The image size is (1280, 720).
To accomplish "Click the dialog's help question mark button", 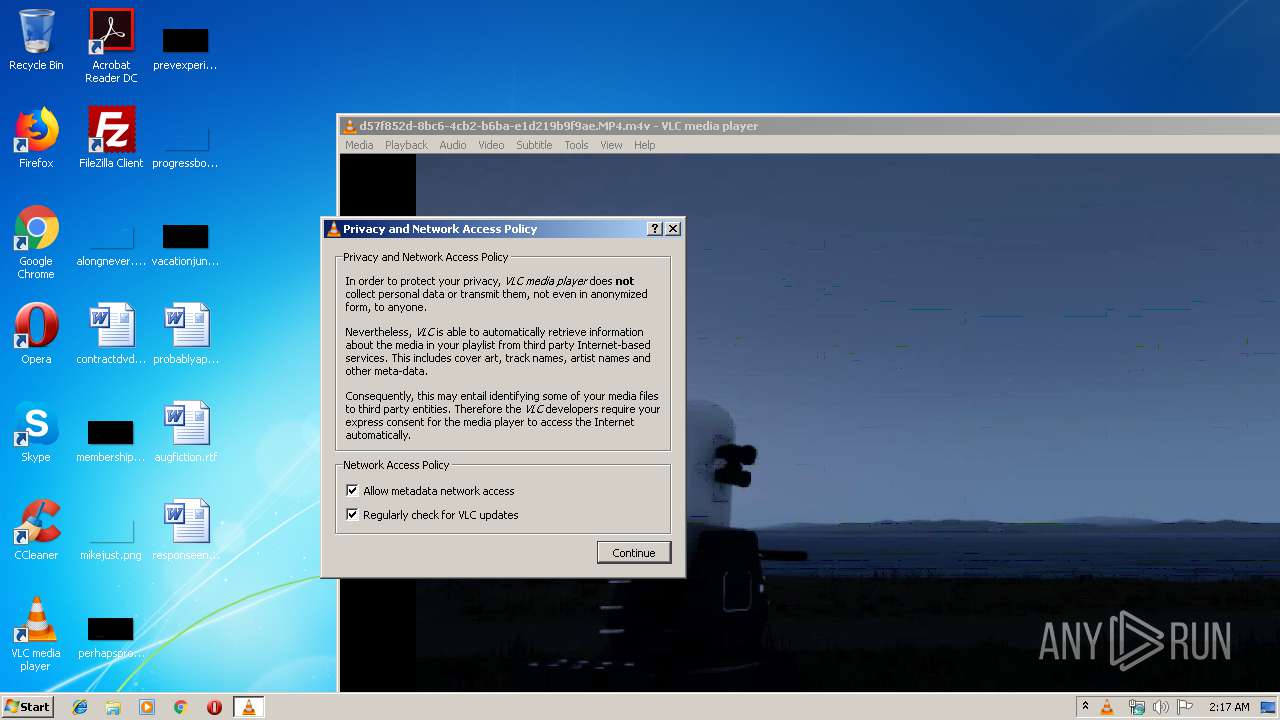I will (x=655, y=229).
